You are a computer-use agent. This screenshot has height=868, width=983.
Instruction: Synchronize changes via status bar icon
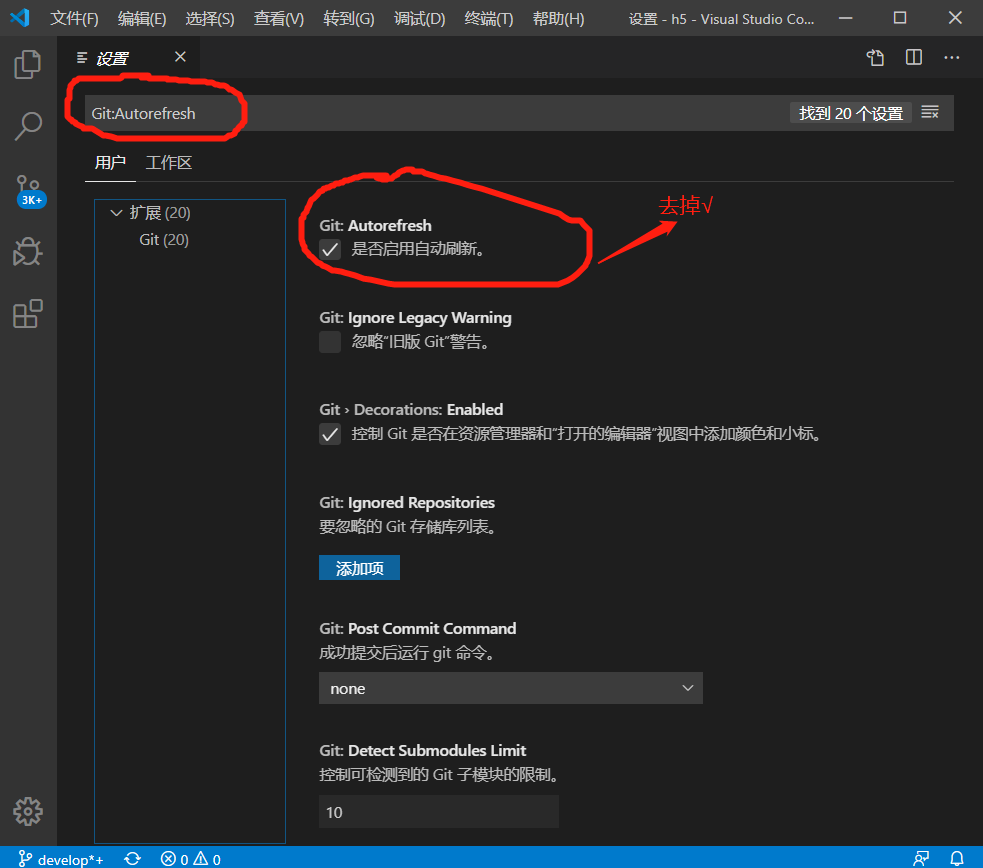[132, 859]
